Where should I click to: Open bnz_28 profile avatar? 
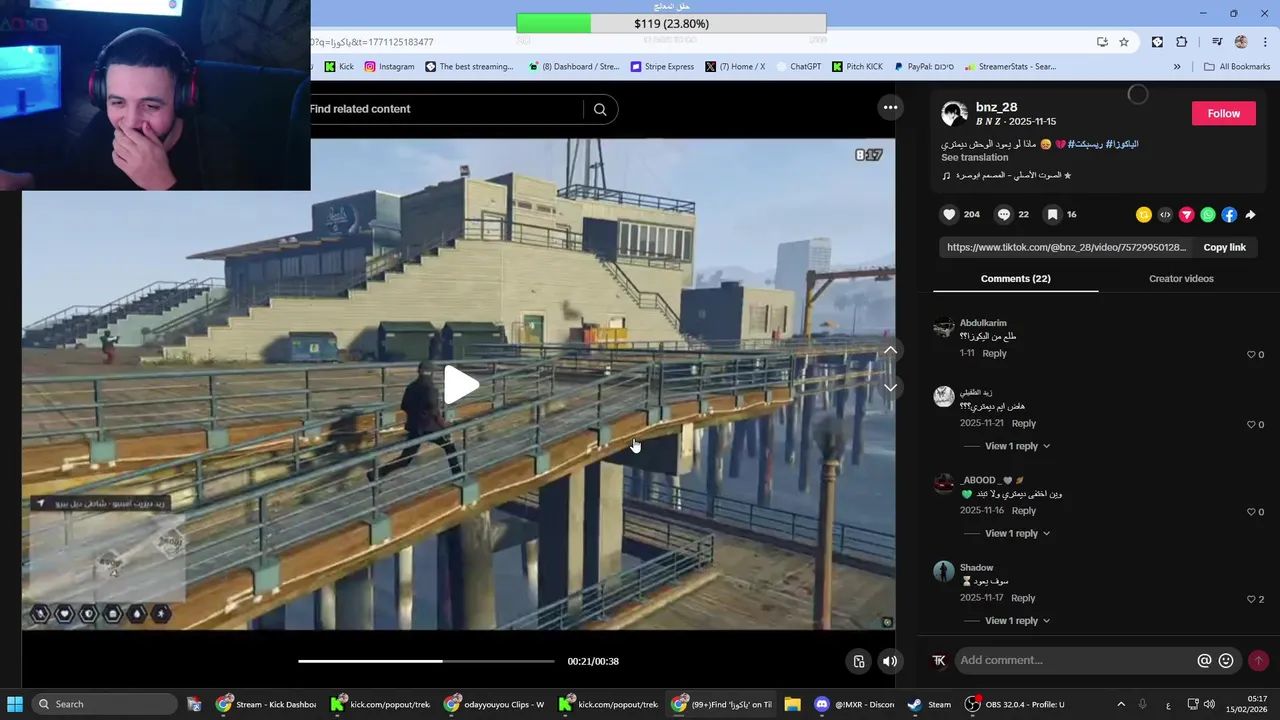point(954,113)
